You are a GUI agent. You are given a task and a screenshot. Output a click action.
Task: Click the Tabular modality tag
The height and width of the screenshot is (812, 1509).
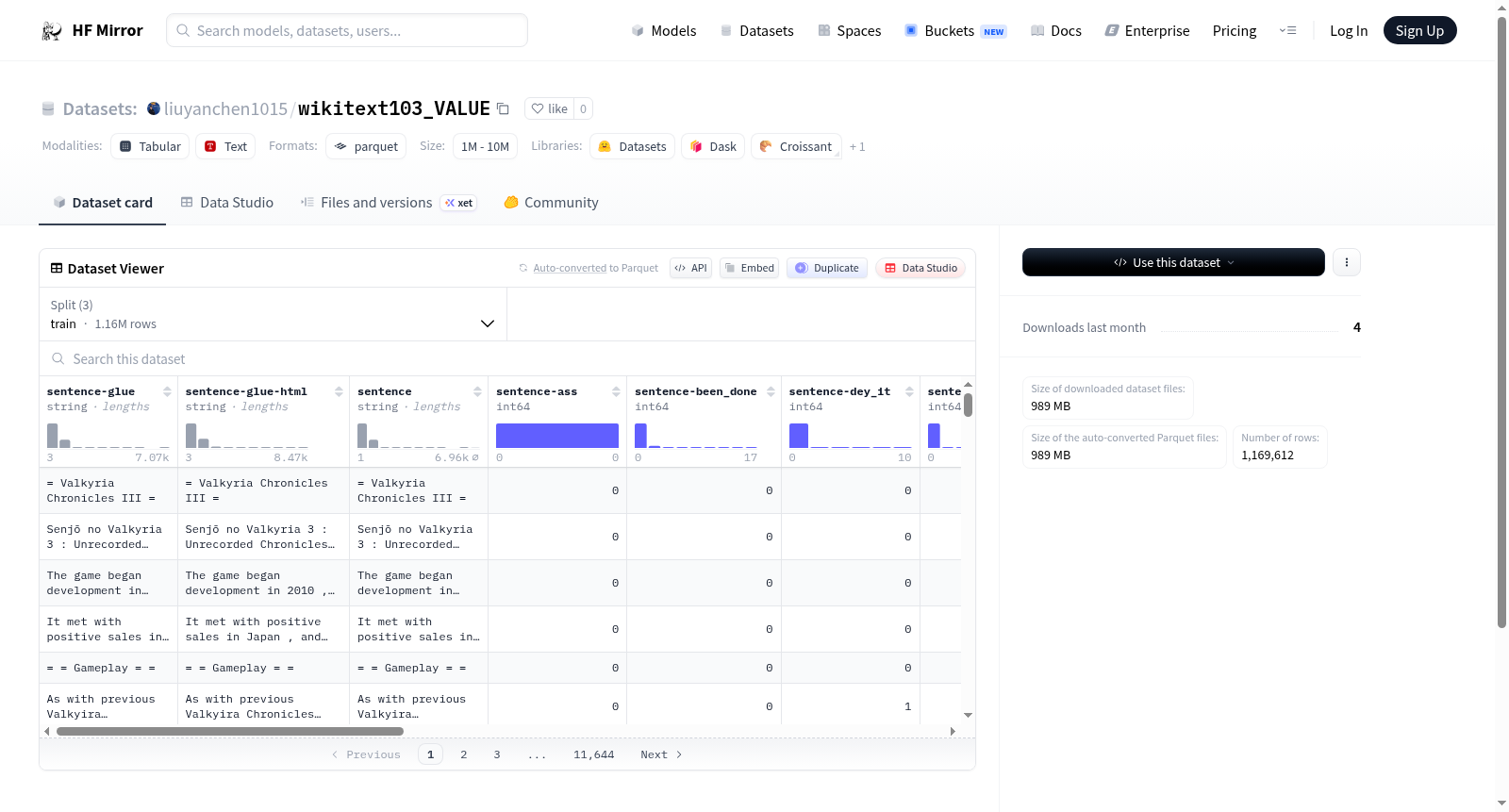click(150, 146)
